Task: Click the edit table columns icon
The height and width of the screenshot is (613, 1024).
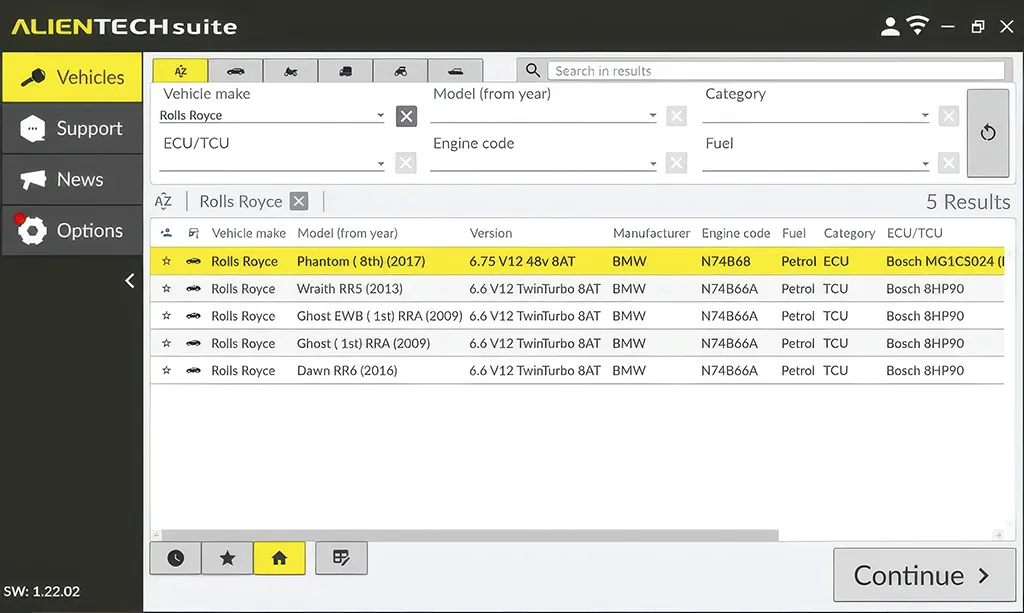Action: click(341, 558)
